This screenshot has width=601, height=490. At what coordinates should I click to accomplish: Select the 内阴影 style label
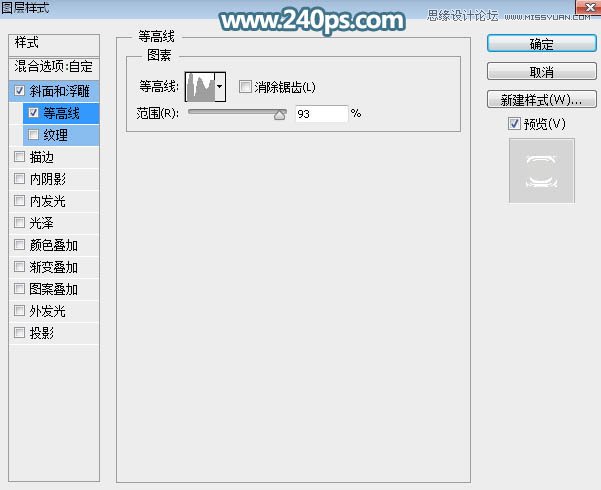click(x=48, y=179)
